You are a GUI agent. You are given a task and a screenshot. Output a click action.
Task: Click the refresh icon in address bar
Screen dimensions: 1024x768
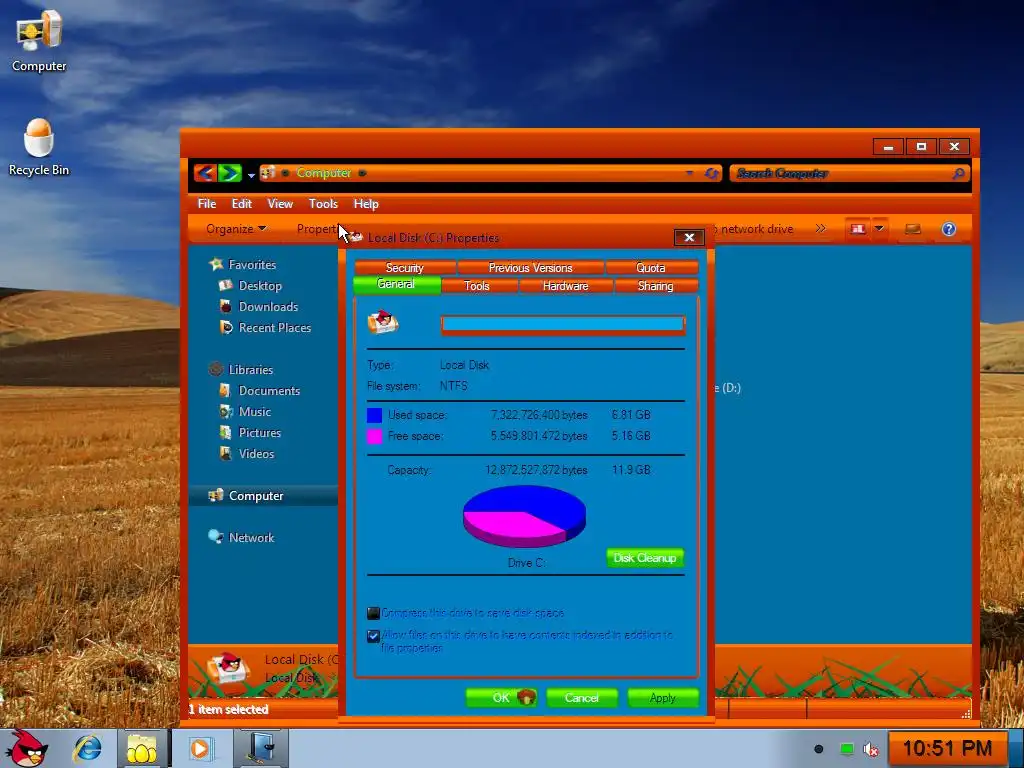click(x=712, y=173)
